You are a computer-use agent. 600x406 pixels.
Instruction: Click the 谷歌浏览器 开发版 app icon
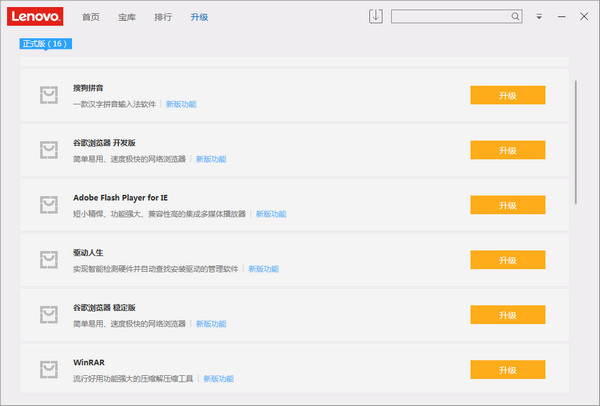[49, 150]
